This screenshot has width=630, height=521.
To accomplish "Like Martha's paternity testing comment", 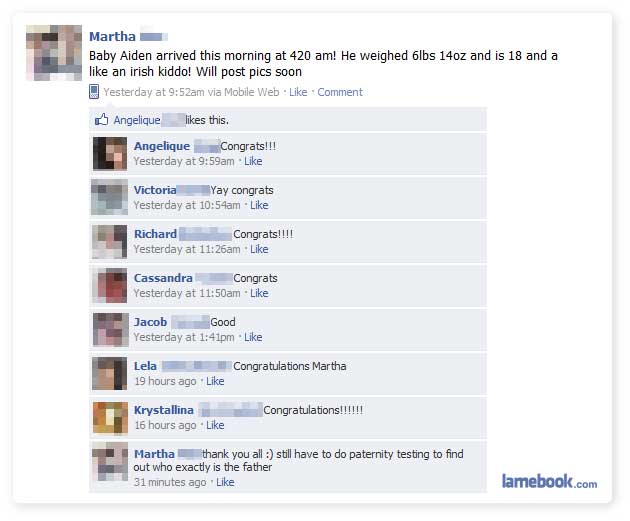I will (225, 482).
